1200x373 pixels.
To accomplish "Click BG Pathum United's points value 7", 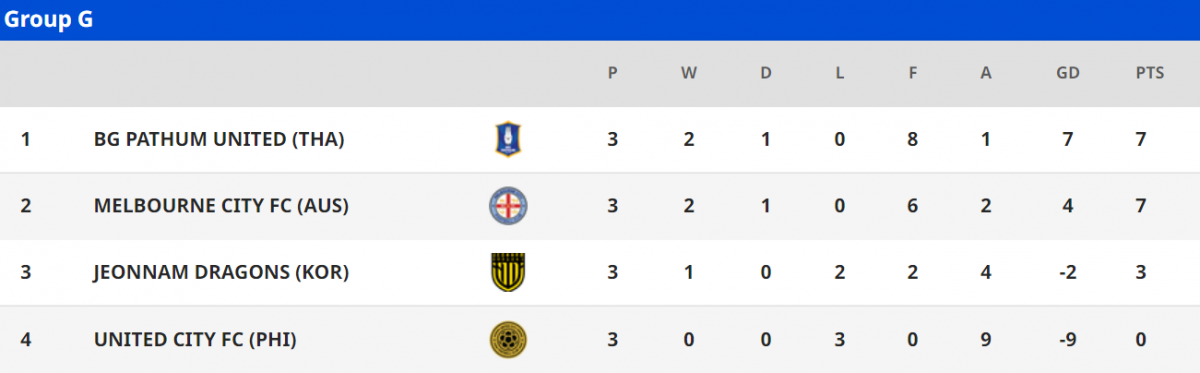I will (x=1141, y=140).
